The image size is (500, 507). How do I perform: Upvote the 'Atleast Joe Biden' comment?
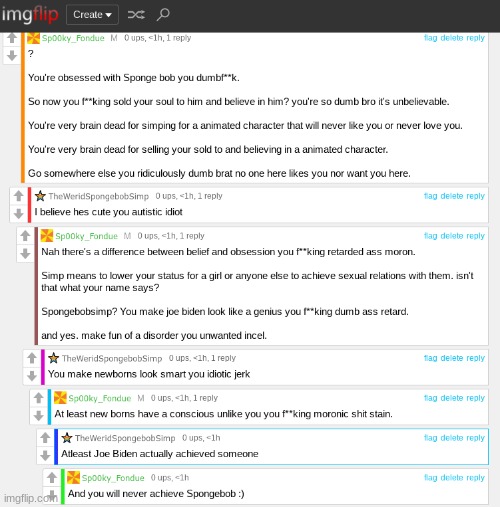[45, 438]
